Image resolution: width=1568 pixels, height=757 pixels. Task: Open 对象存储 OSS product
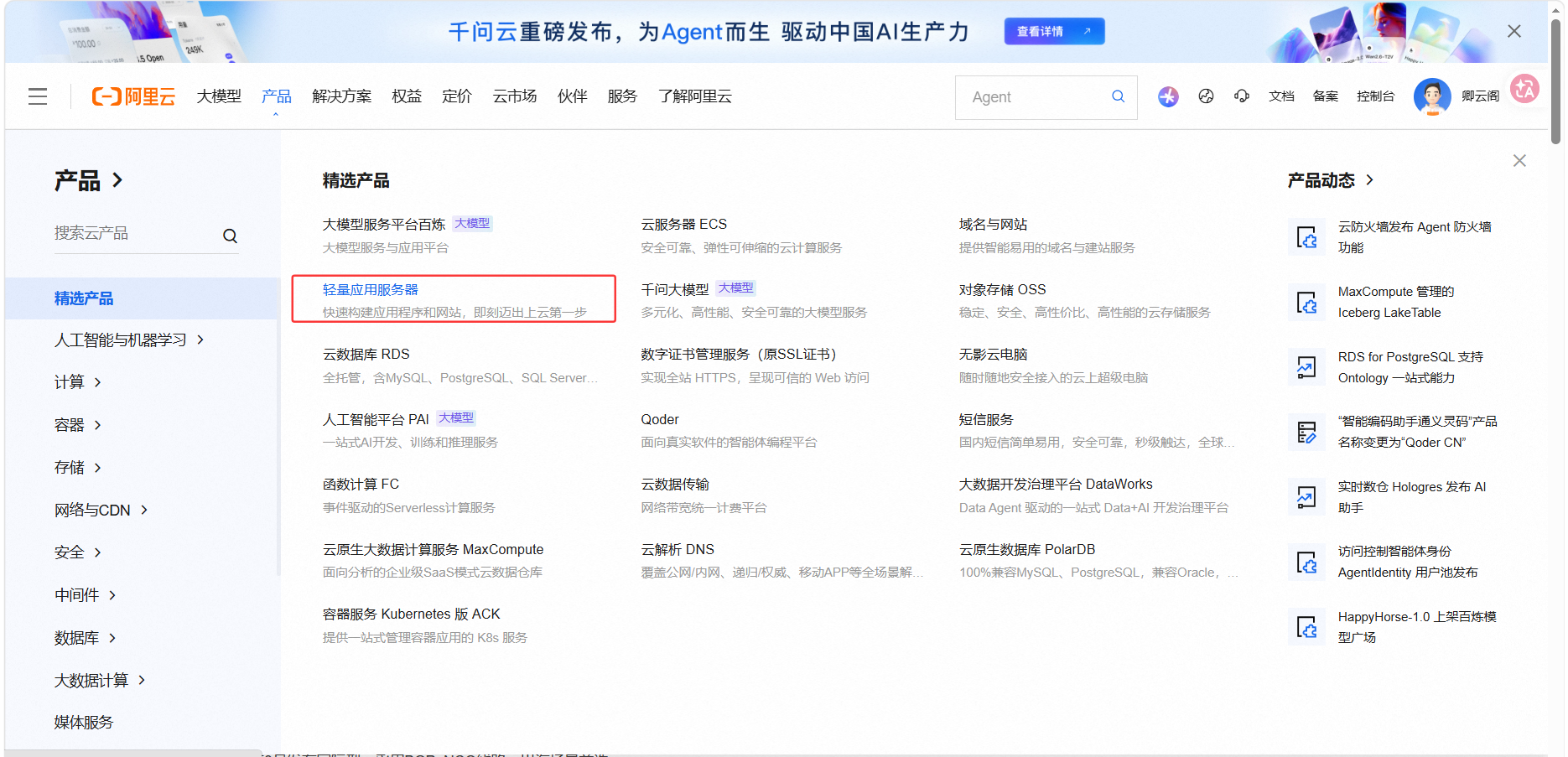pos(1003,289)
